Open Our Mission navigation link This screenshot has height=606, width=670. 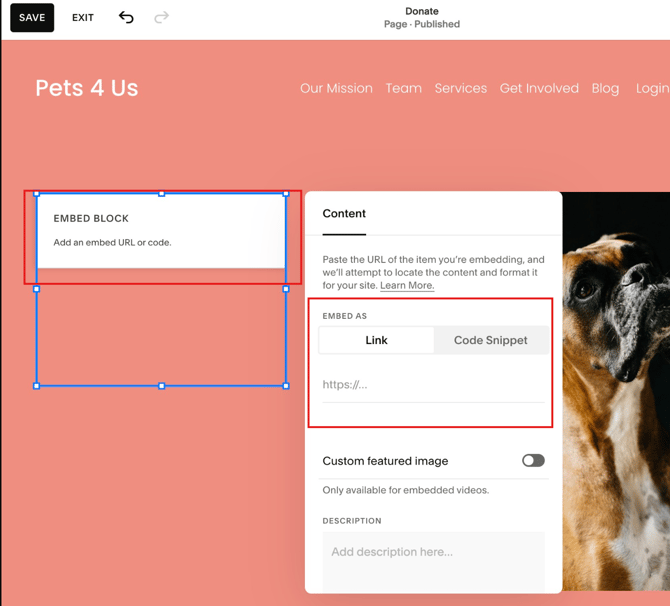336,88
